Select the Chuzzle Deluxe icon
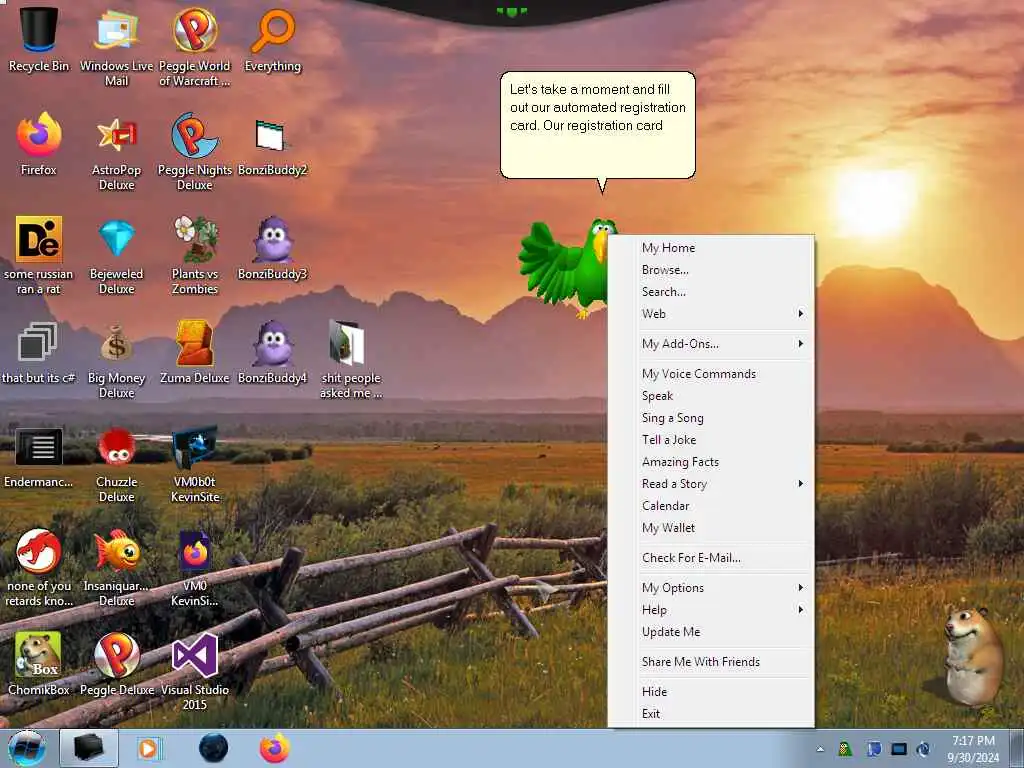 tap(116, 464)
